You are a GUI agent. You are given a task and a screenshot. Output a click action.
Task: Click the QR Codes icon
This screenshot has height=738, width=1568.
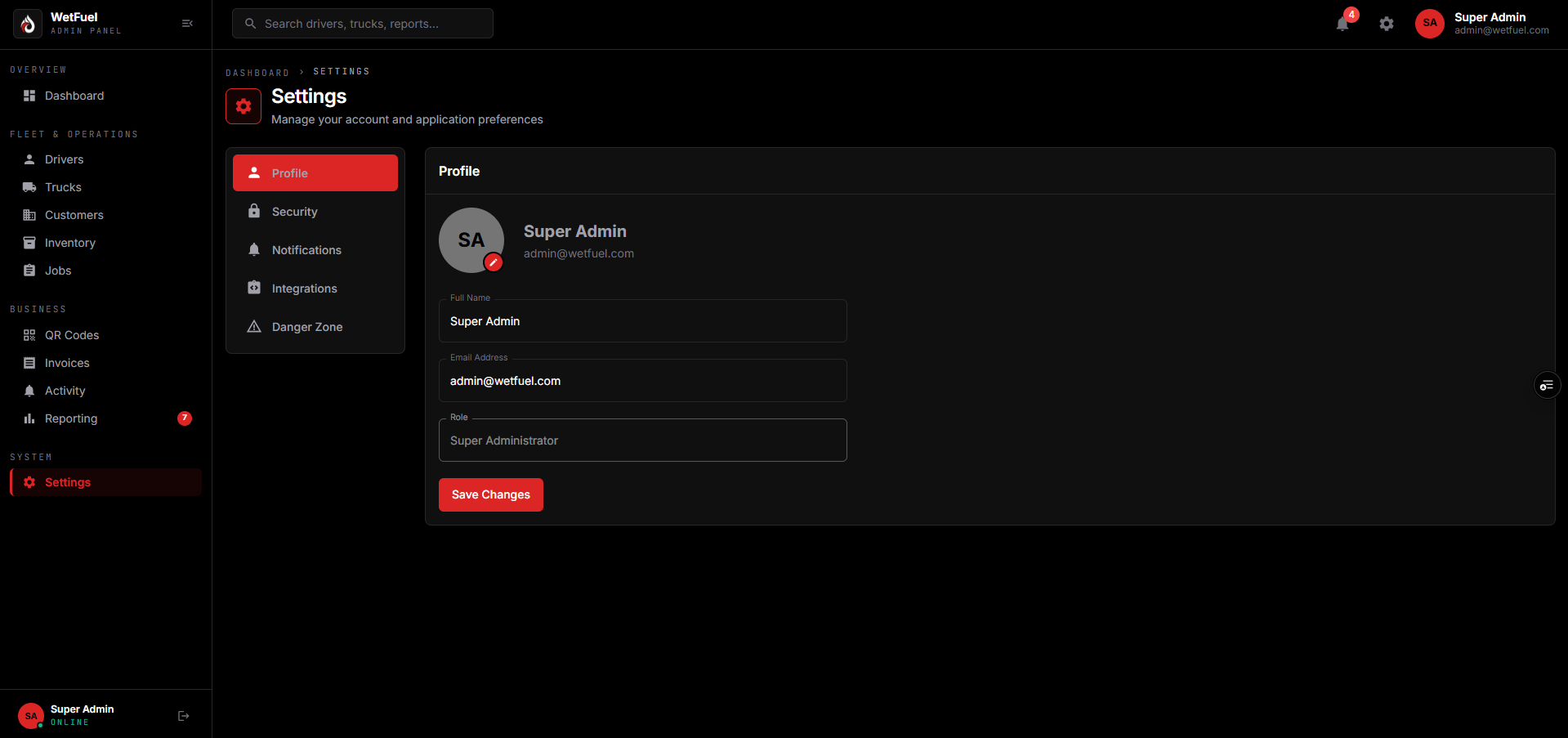(29, 335)
